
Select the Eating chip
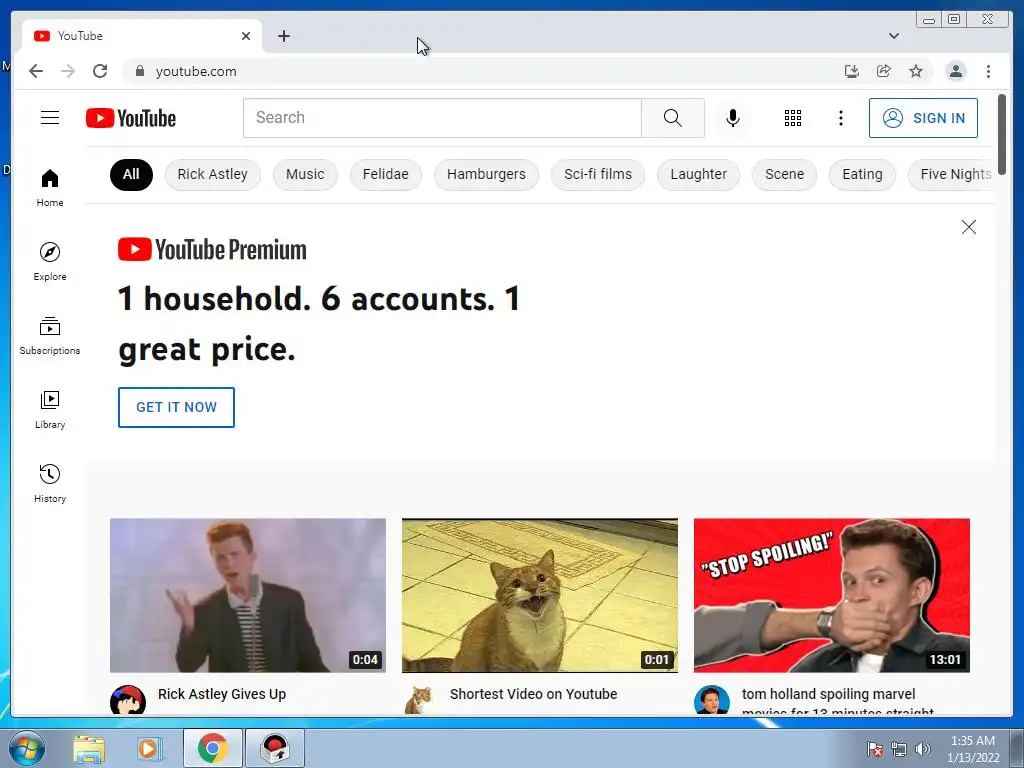(x=862, y=174)
